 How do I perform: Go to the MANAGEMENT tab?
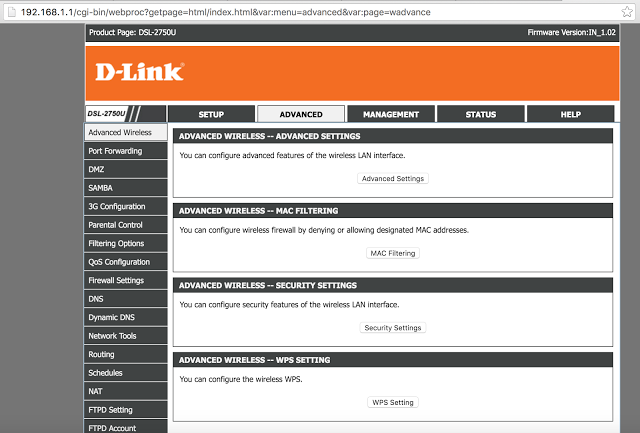pyautogui.click(x=391, y=114)
